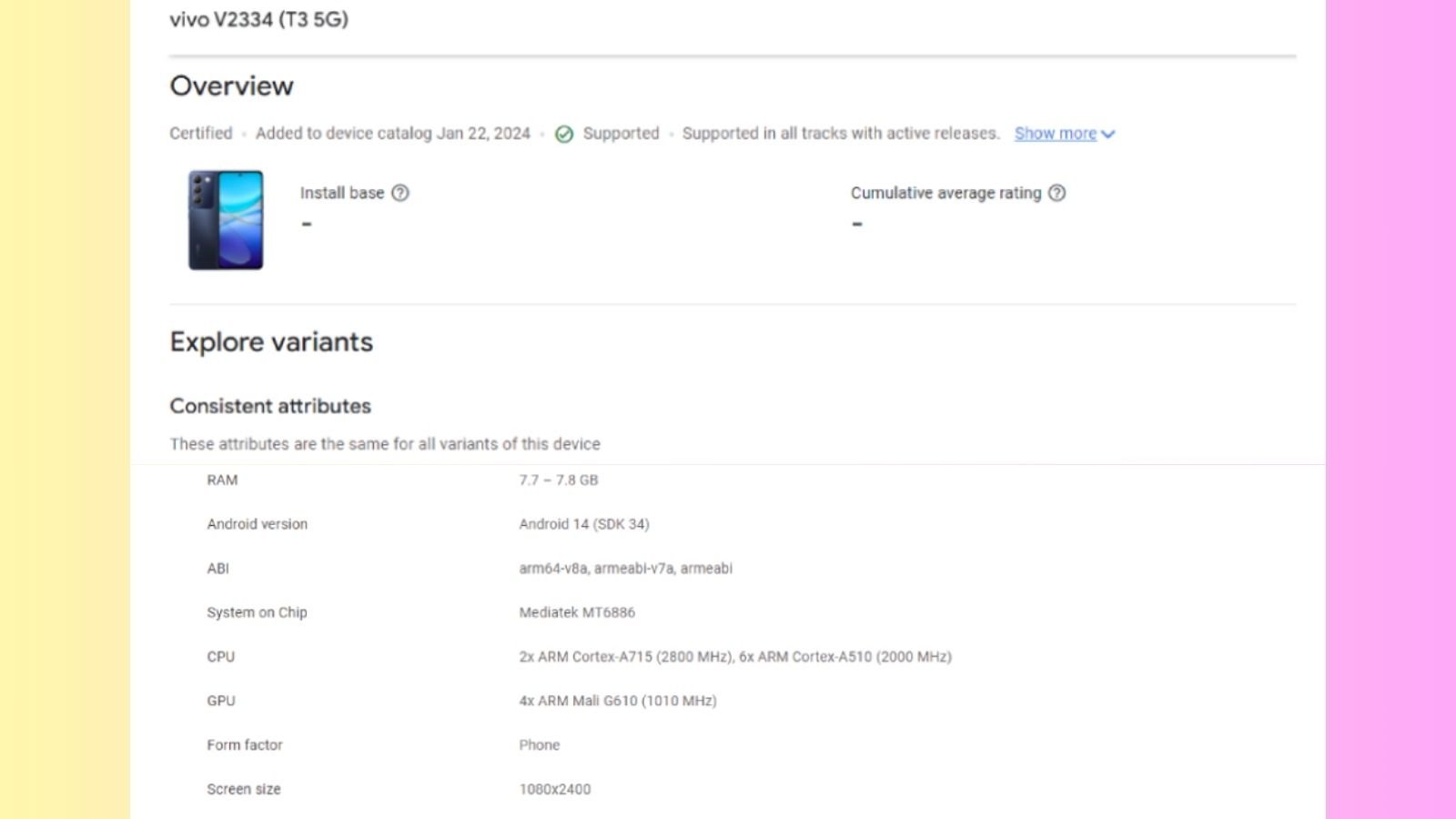This screenshot has height=819, width=1456.
Task: Click the Form factor label
Action: tap(244, 744)
